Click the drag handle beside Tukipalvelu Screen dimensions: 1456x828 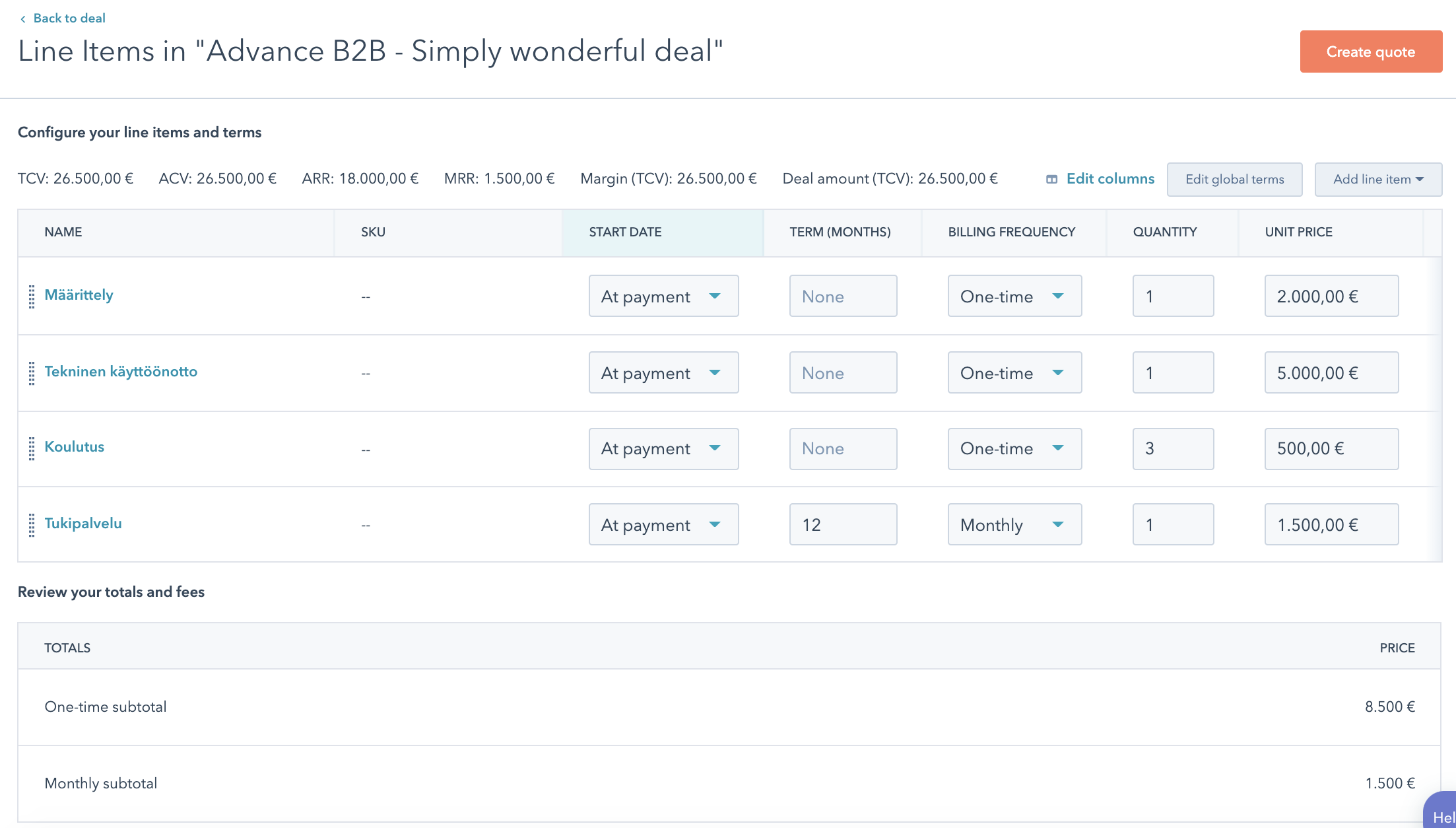point(31,524)
